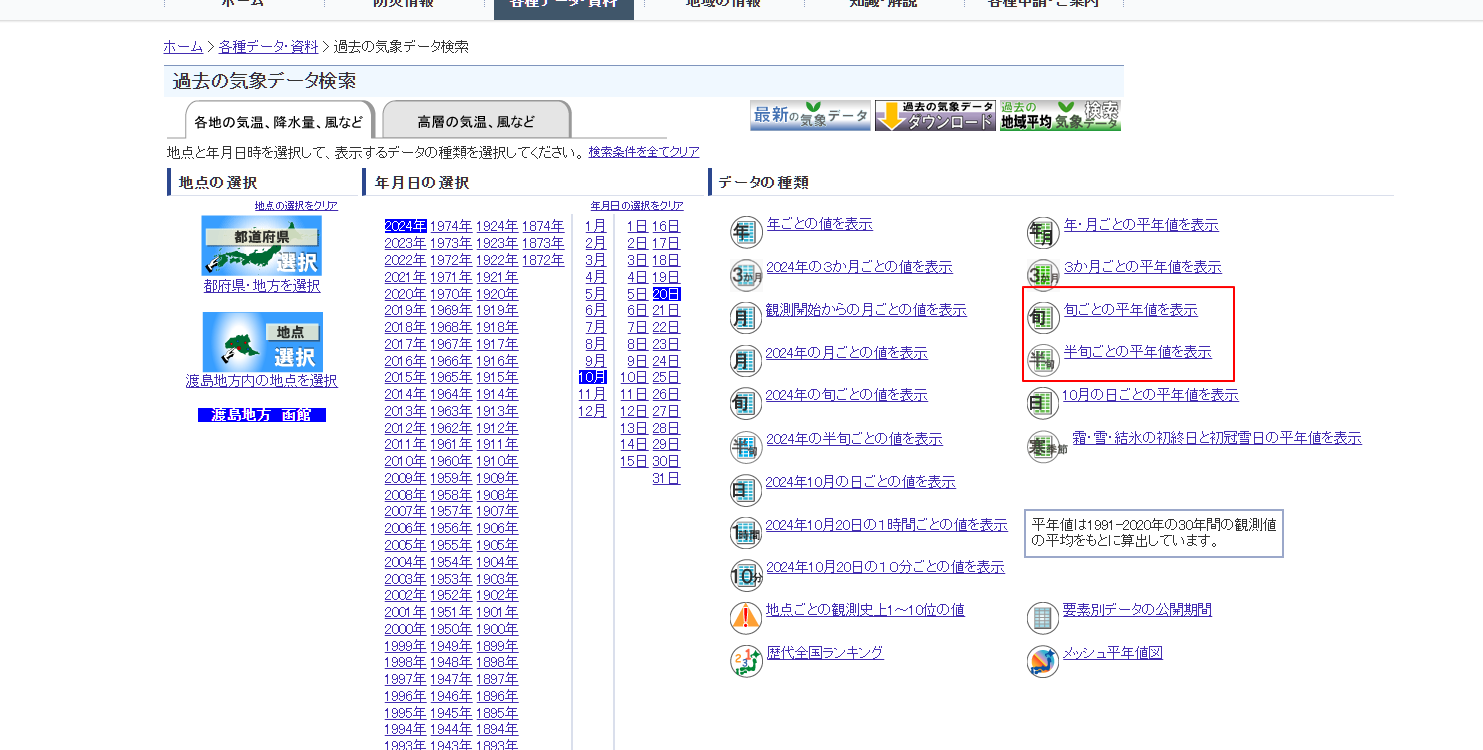Screen dimensions: 1483x750
Task: Select the month 11月
Action: [x=592, y=394]
